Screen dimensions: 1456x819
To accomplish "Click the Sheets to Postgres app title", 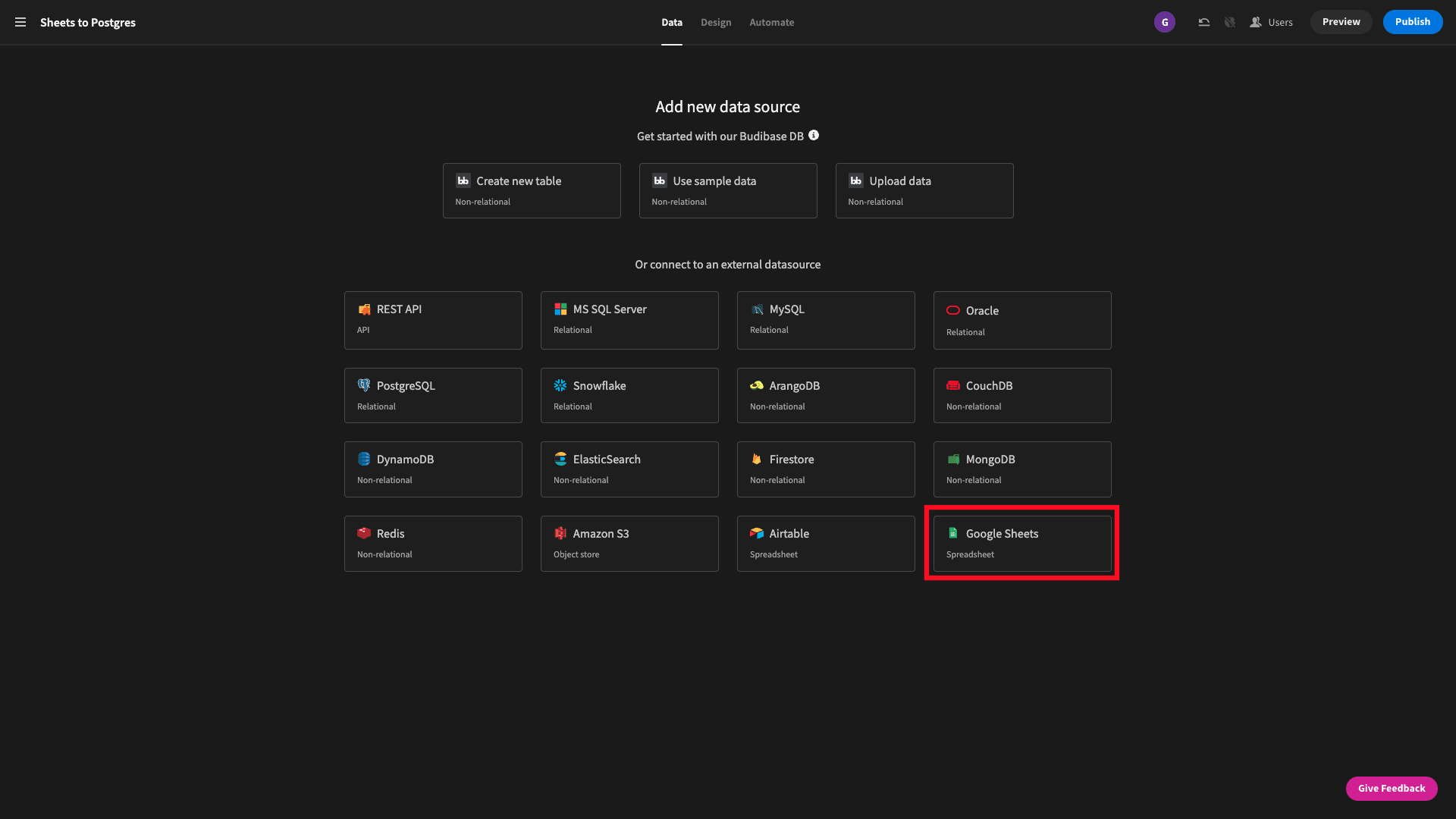I will coord(88,23).
